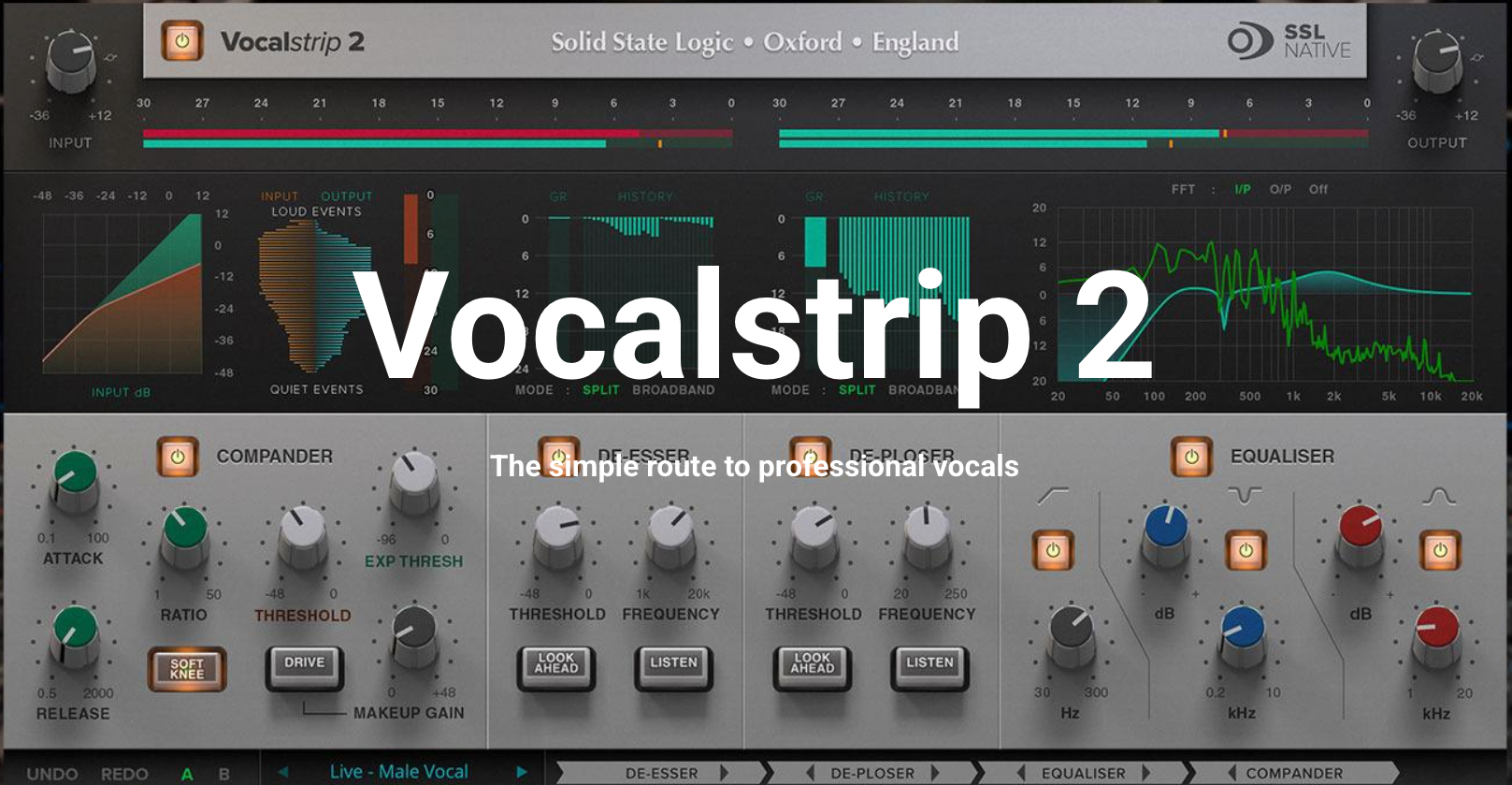Click the COMPANDER order block label
The height and width of the screenshot is (785, 1512).
pos(1294,774)
